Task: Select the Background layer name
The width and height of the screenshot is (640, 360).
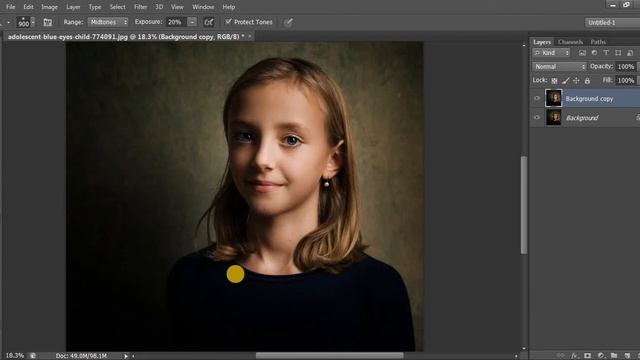Action: tap(582, 118)
